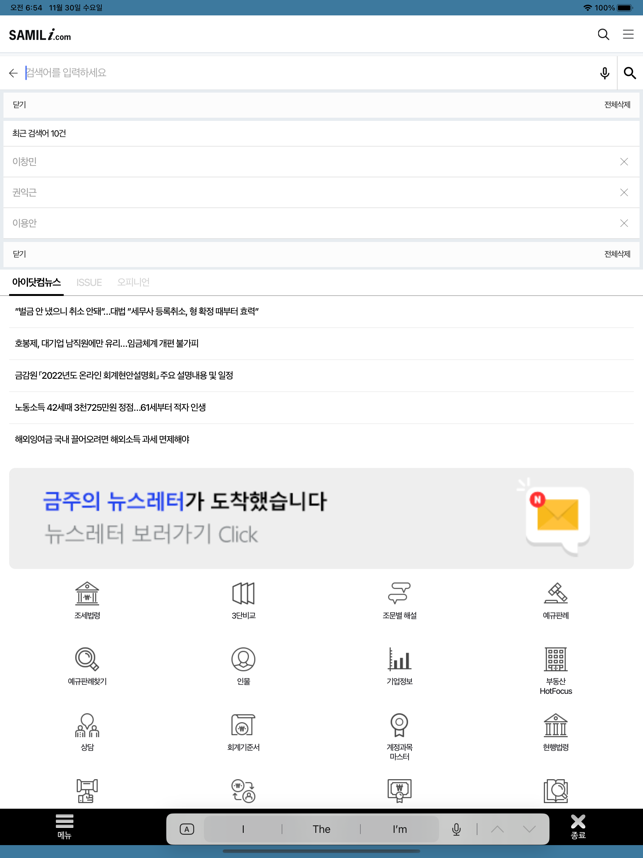The height and width of the screenshot is (858, 643).
Task: Open the 조세법령 icon
Action: pos(87,594)
